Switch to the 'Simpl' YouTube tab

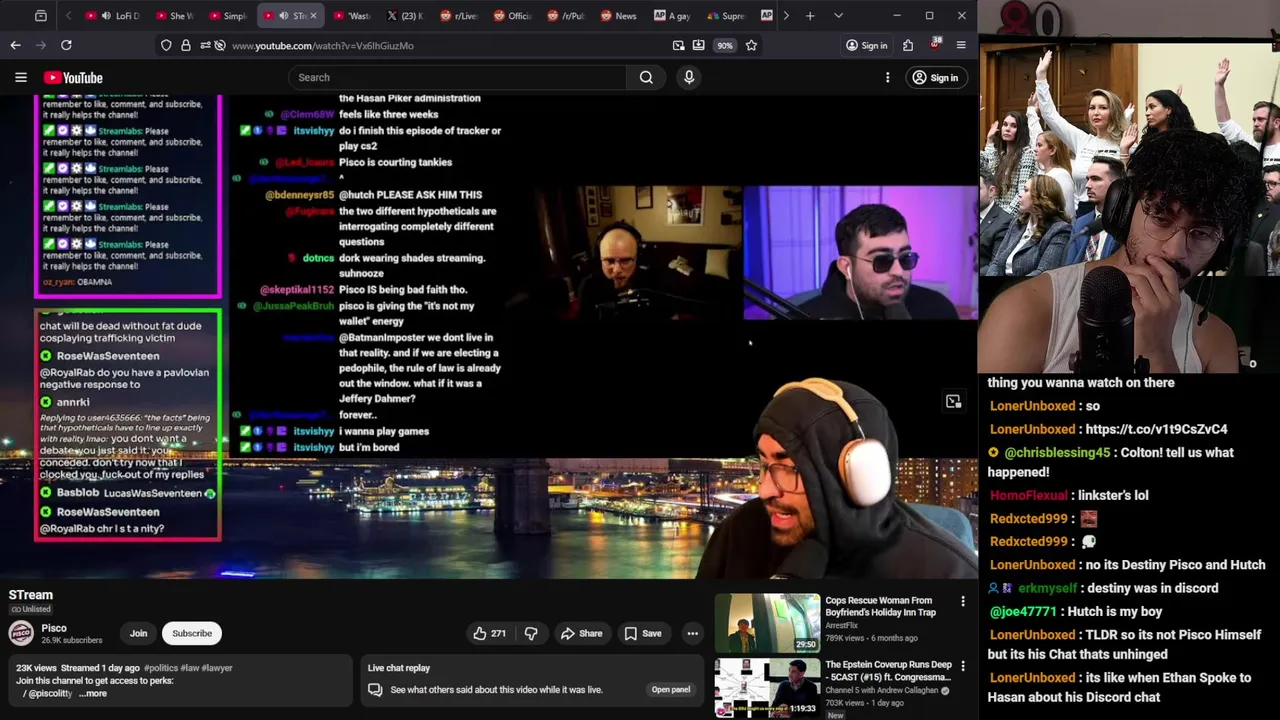[227, 16]
